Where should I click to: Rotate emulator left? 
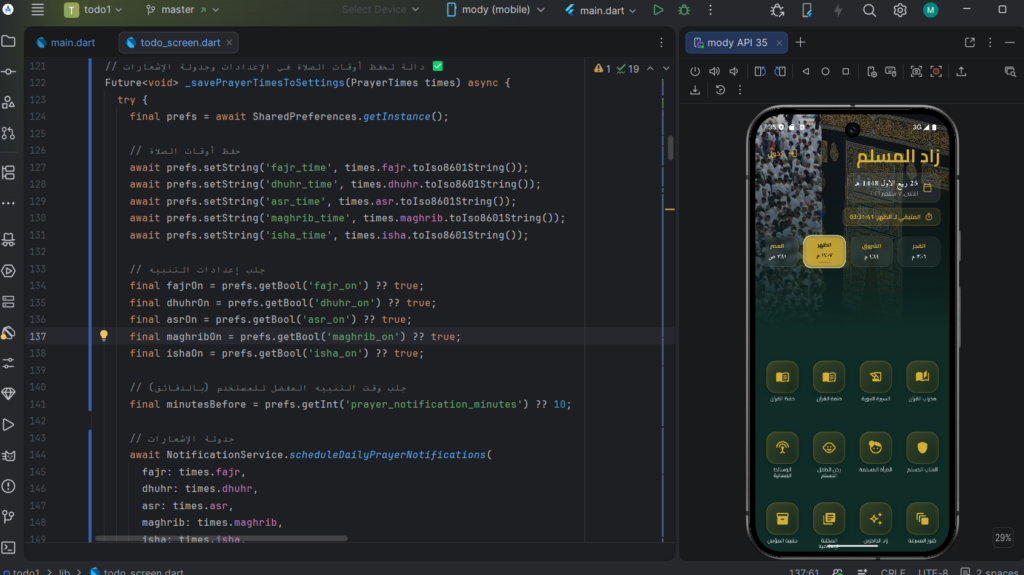(760, 71)
